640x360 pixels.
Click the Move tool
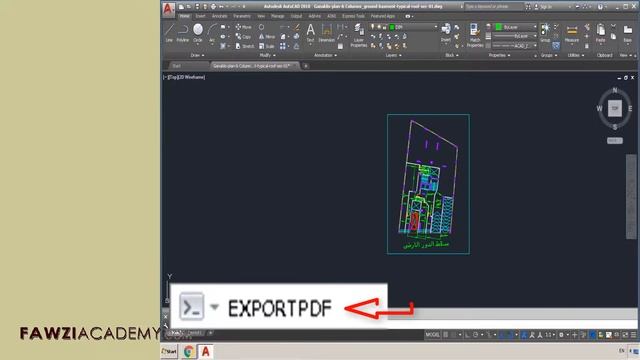pyautogui.click(x=244, y=27)
